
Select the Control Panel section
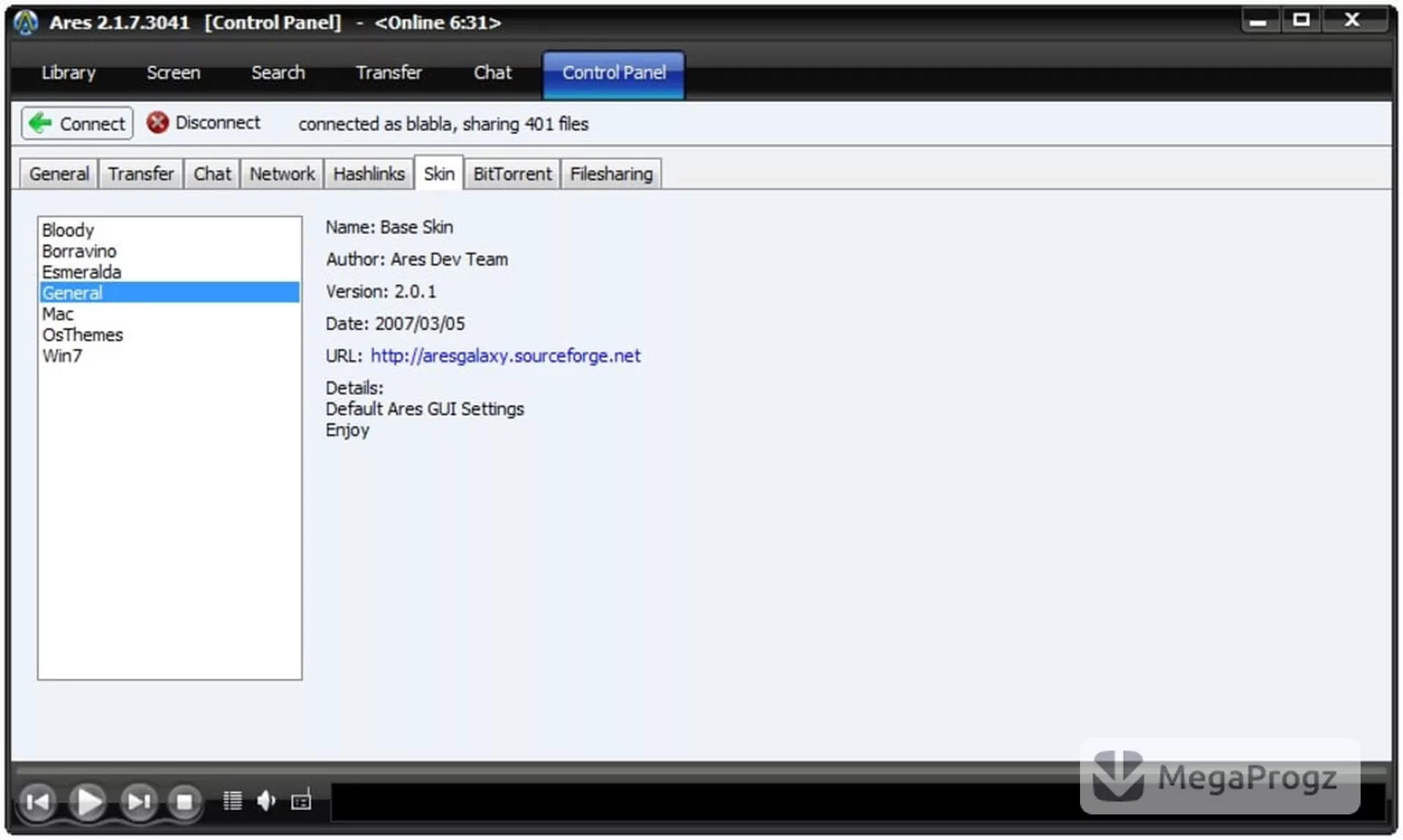click(x=614, y=74)
